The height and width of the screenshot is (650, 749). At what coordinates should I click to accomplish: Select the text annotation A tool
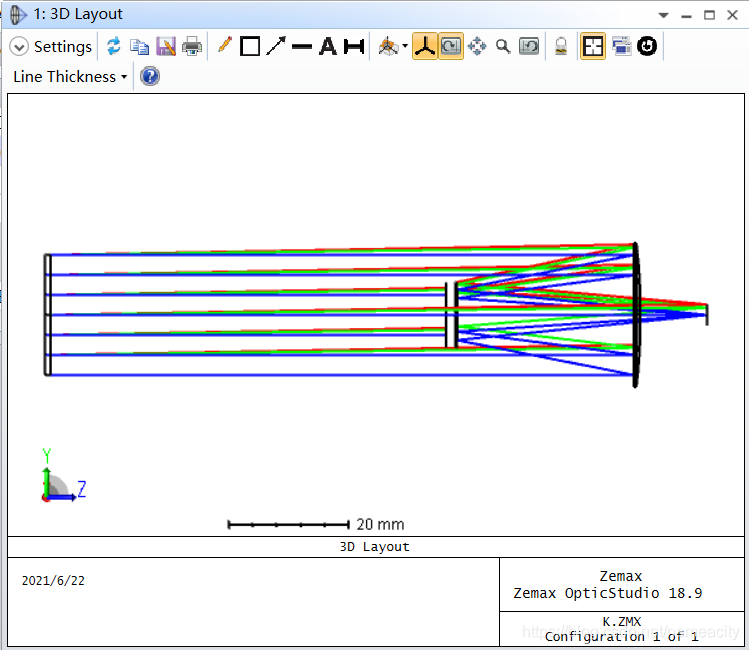tap(328, 46)
